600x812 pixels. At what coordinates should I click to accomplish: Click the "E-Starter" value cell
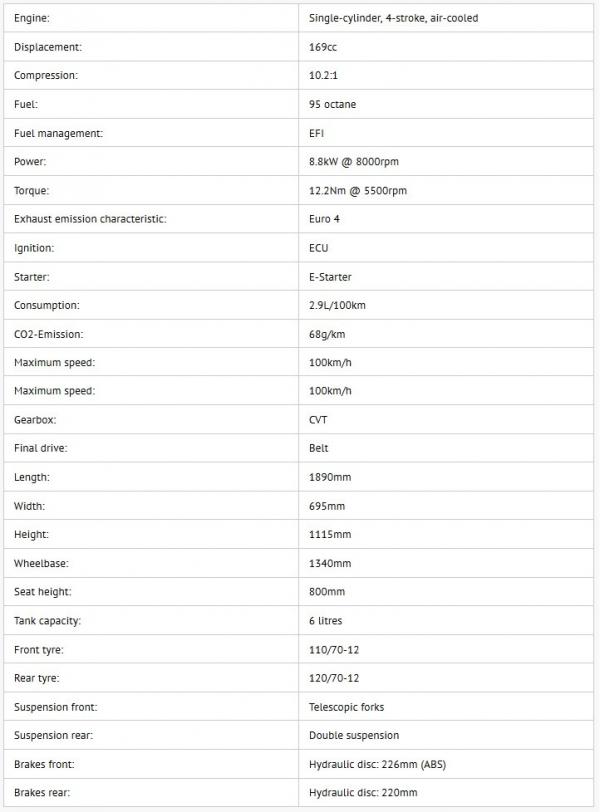point(331,276)
